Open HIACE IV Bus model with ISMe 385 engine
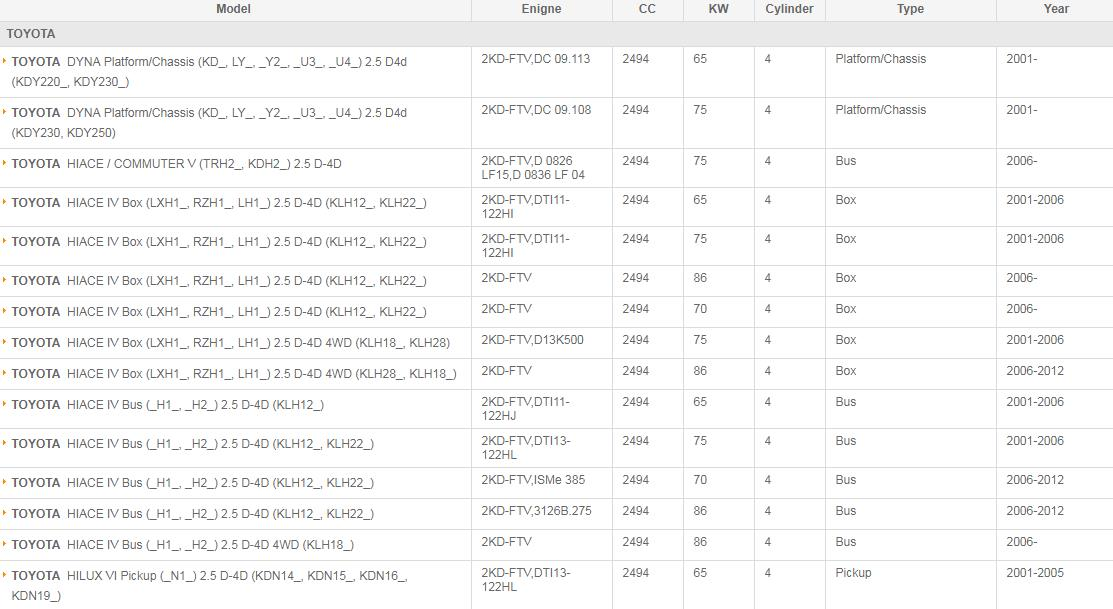Screen dimensions: 1113x609 tap(220, 483)
